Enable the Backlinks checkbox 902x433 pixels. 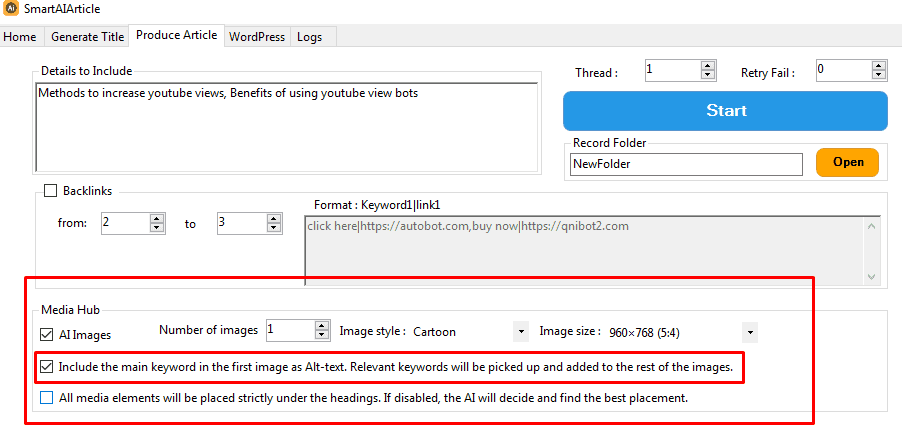[x=51, y=190]
